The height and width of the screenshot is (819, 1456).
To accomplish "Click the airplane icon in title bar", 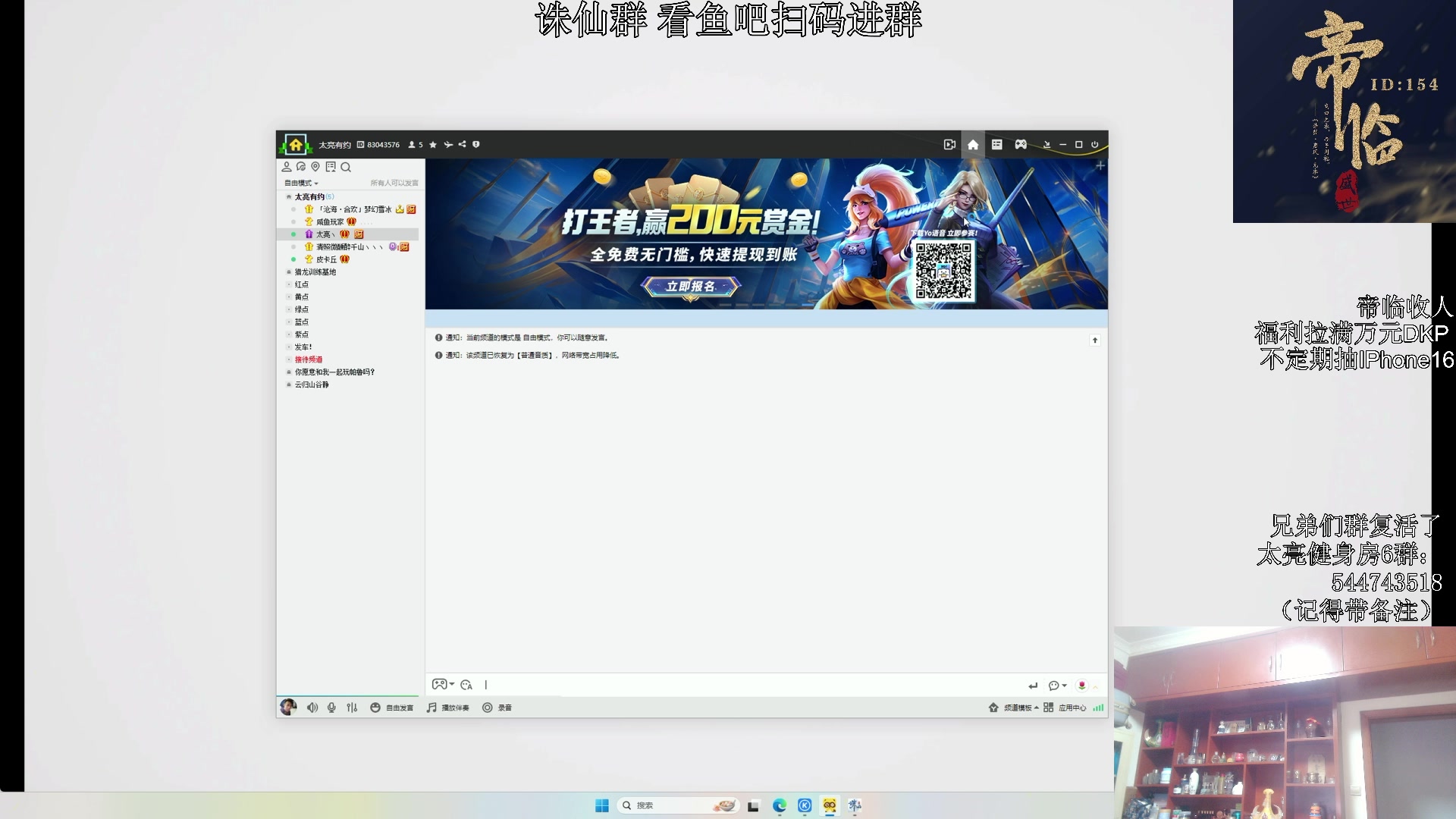I will 448,144.
